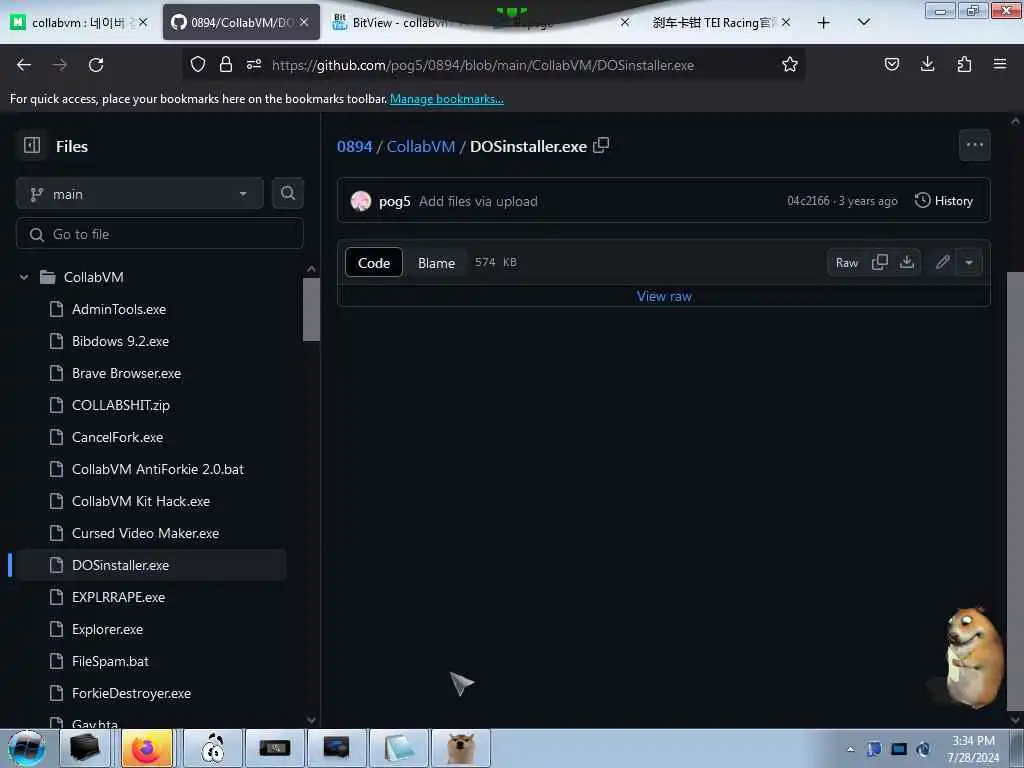
Task: Click the View raw link
Action: (x=664, y=296)
